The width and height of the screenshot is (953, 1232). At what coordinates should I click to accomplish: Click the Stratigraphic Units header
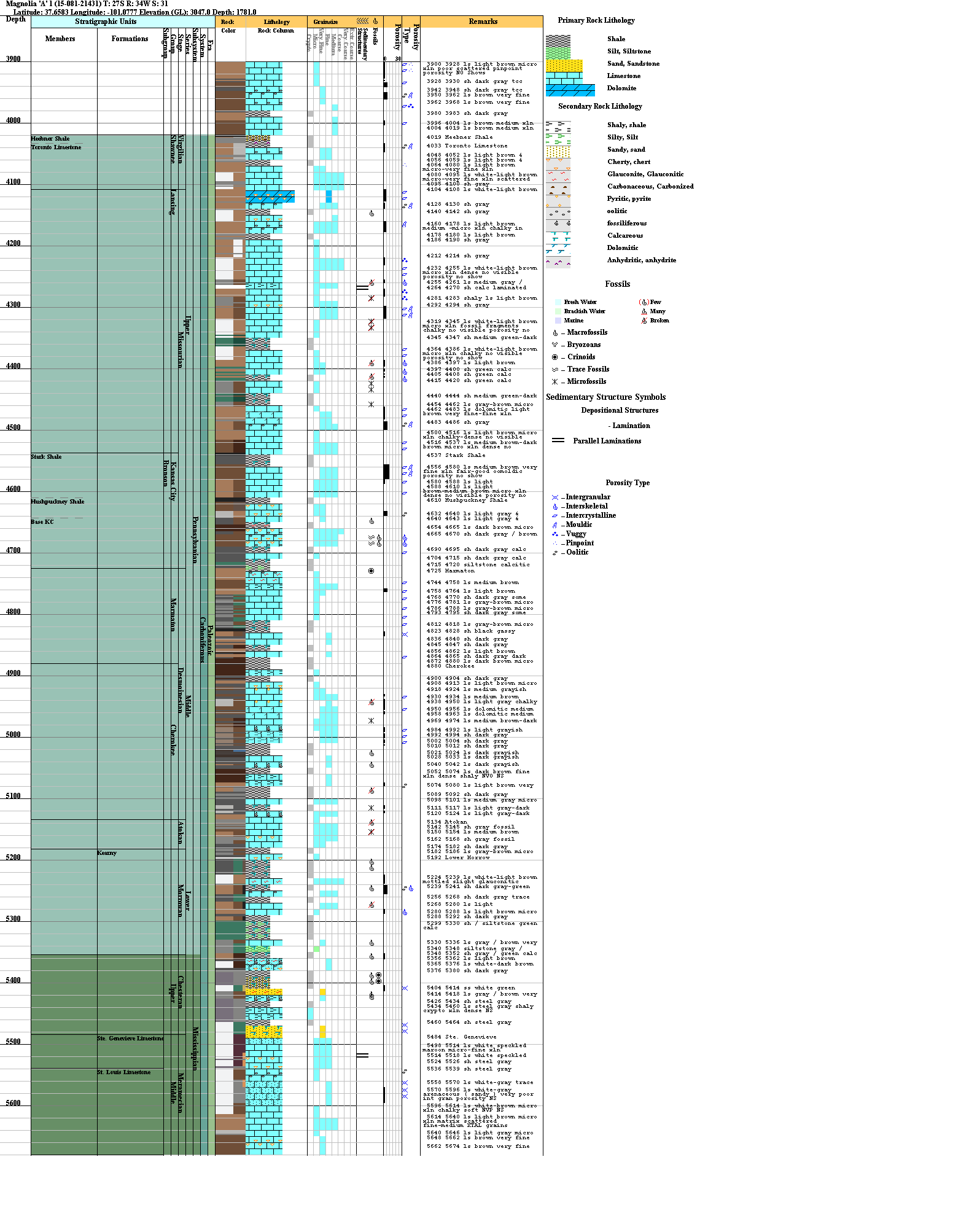106,21
